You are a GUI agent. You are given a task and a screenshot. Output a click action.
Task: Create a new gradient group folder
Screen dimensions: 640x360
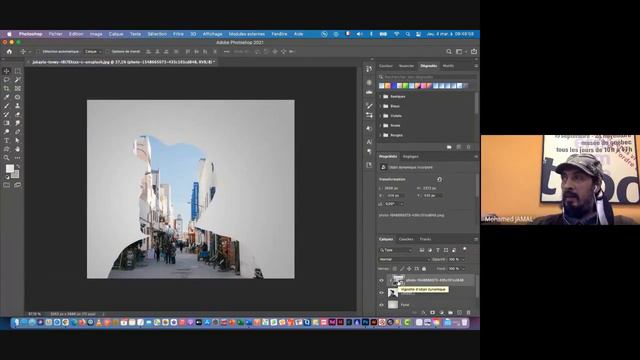point(449,147)
